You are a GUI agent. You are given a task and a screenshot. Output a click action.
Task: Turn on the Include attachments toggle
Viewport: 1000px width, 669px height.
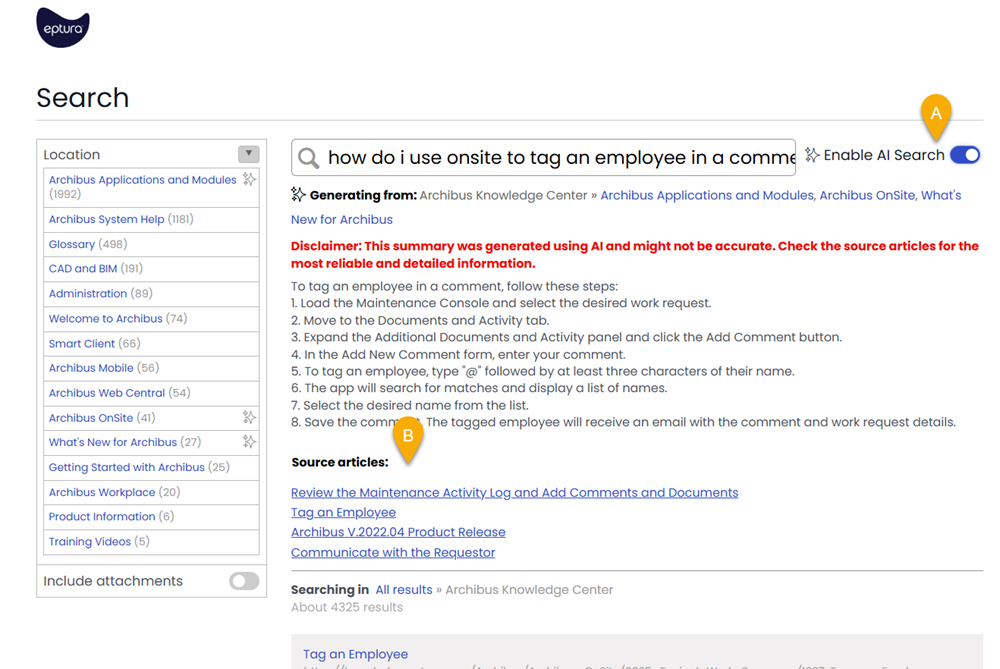pos(243,581)
